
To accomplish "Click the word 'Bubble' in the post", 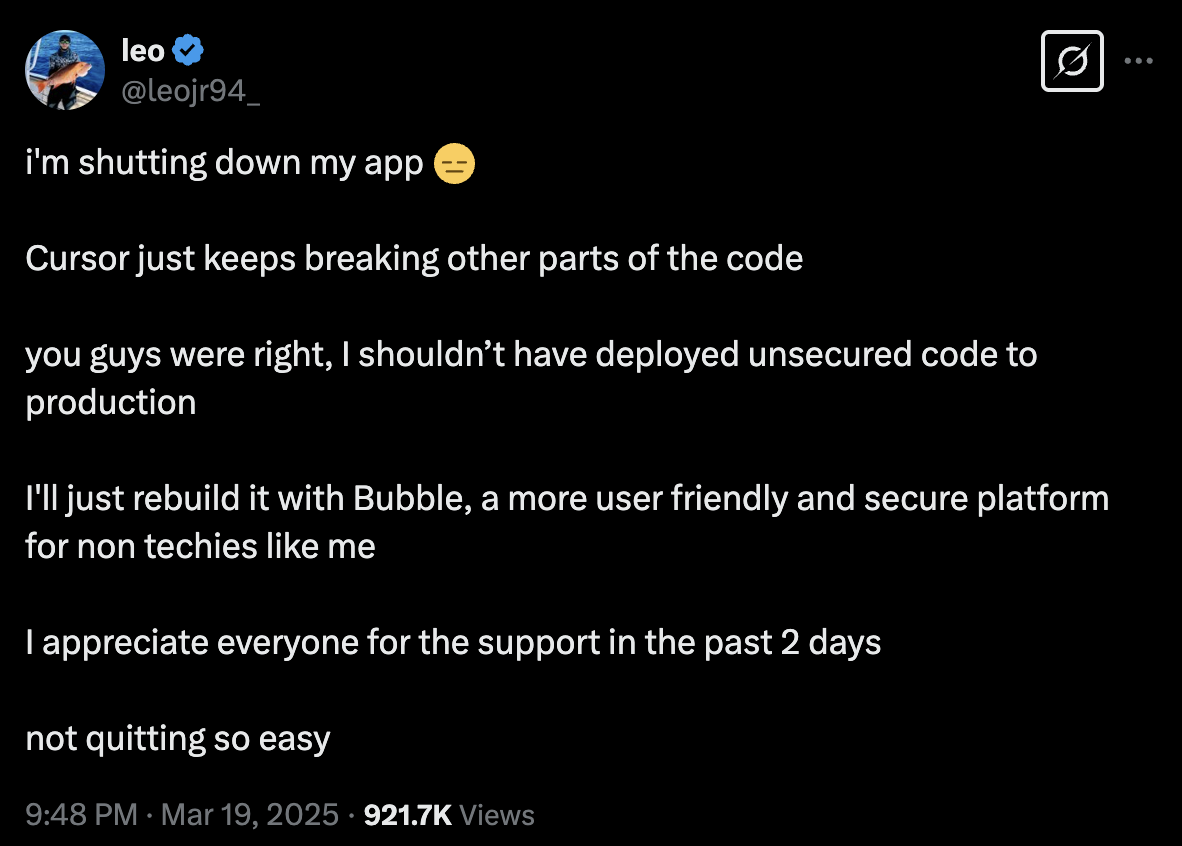I will click(x=413, y=498).
